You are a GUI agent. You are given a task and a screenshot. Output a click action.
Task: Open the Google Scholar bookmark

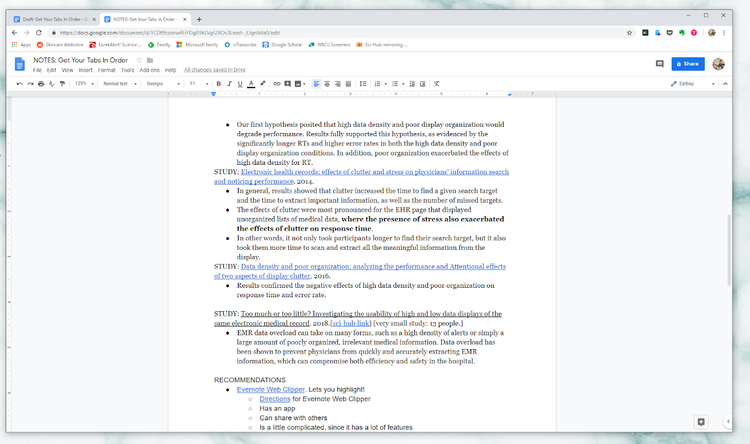pyautogui.click(x=282, y=44)
